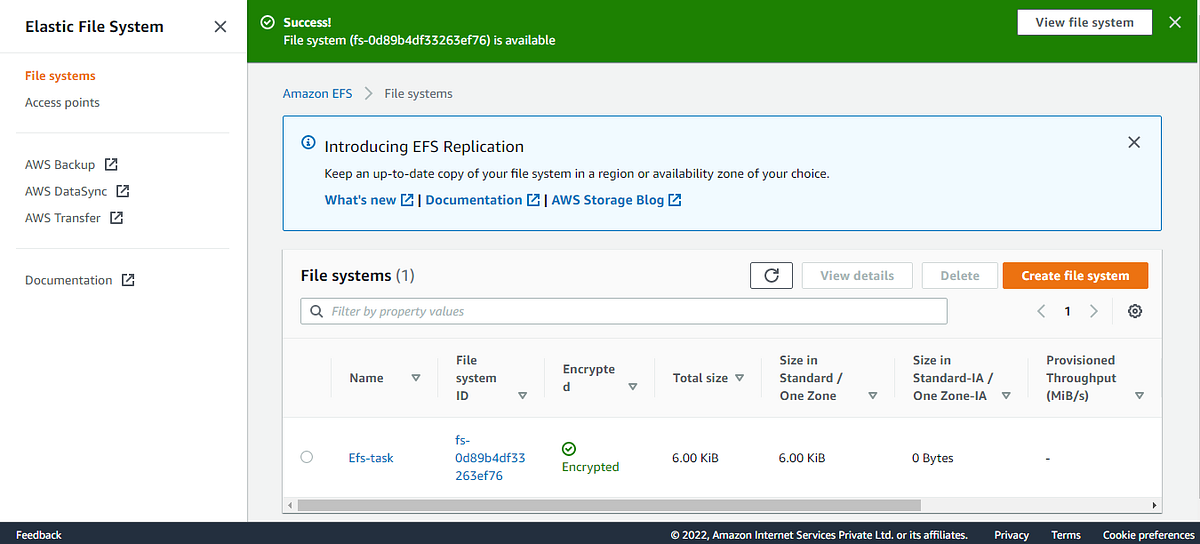
Task: Click the horizontal table scrollbar thumb
Action: click(x=608, y=506)
